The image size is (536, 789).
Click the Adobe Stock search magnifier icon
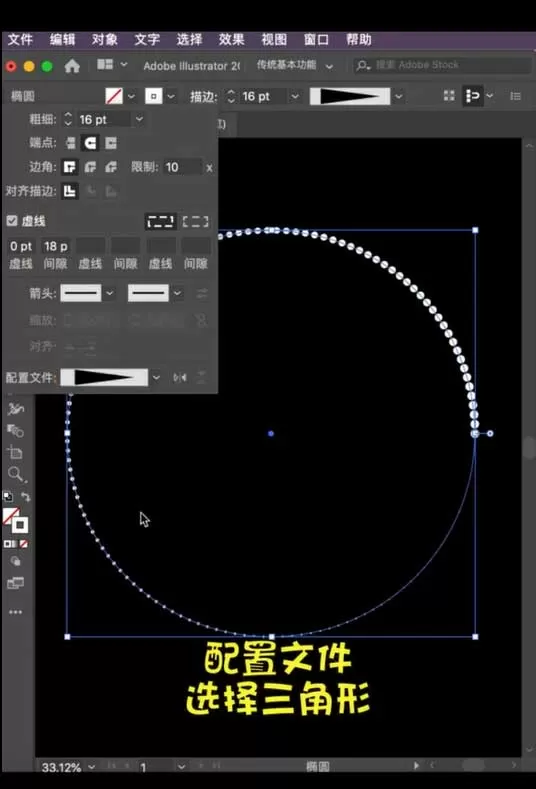point(363,65)
